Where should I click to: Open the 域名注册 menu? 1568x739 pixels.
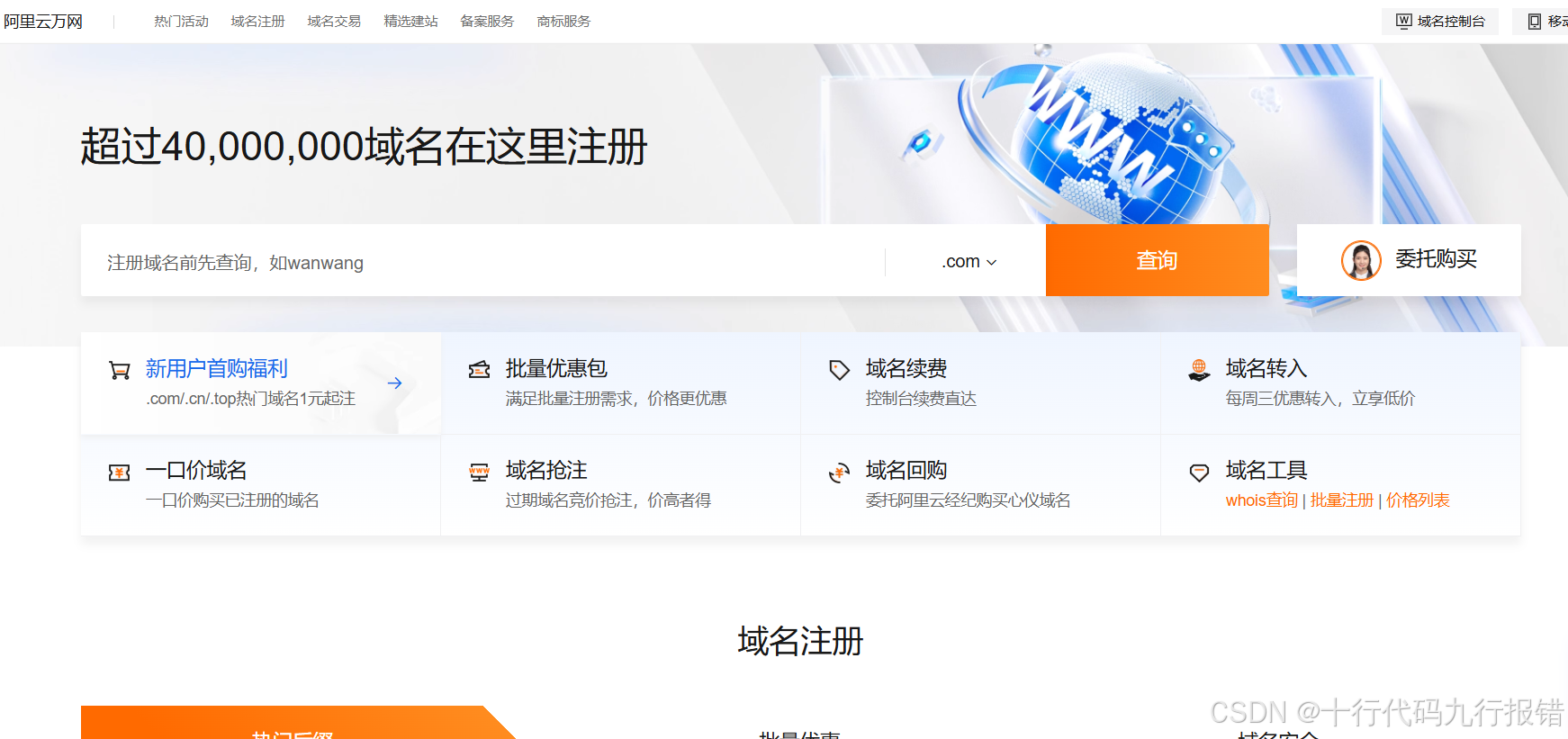[x=257, y=22]
